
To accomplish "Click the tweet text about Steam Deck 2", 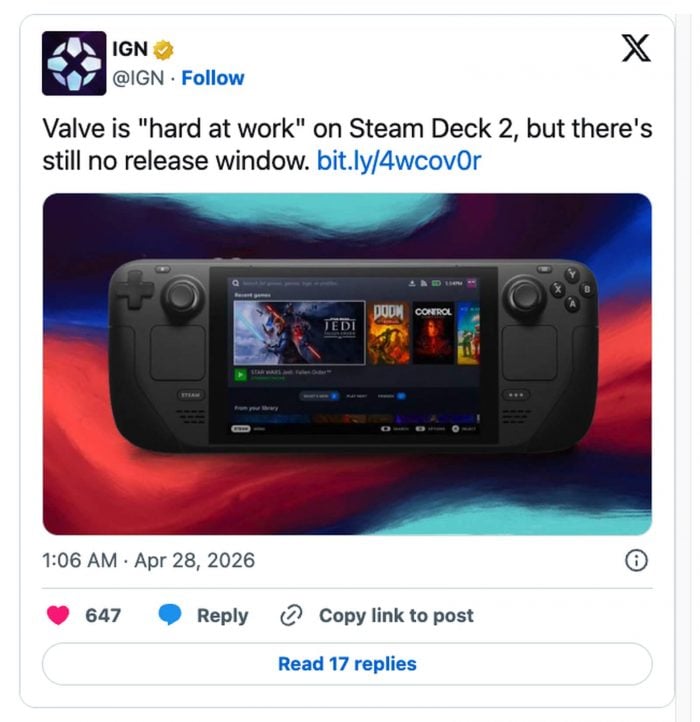I will 347,145.
